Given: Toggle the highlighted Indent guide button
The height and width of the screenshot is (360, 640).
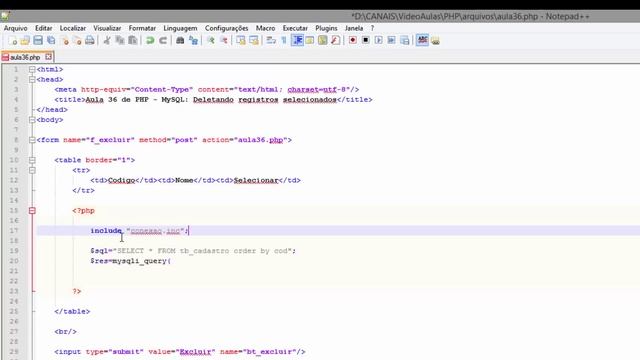Looking at the screenshot, I should [x=297, y=40].
